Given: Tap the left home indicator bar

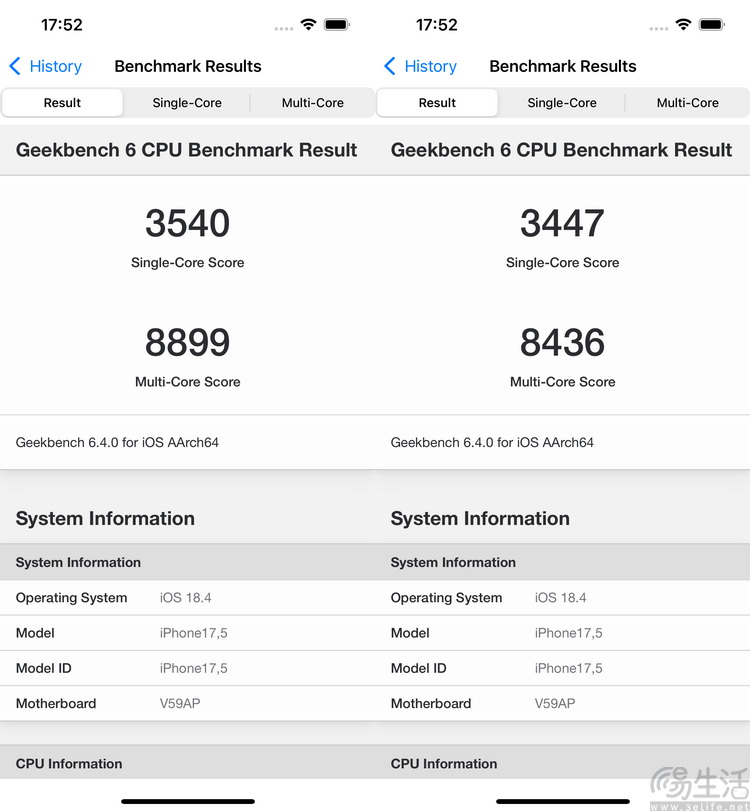Looking at the screenshot, I should [x=188, y=801].
